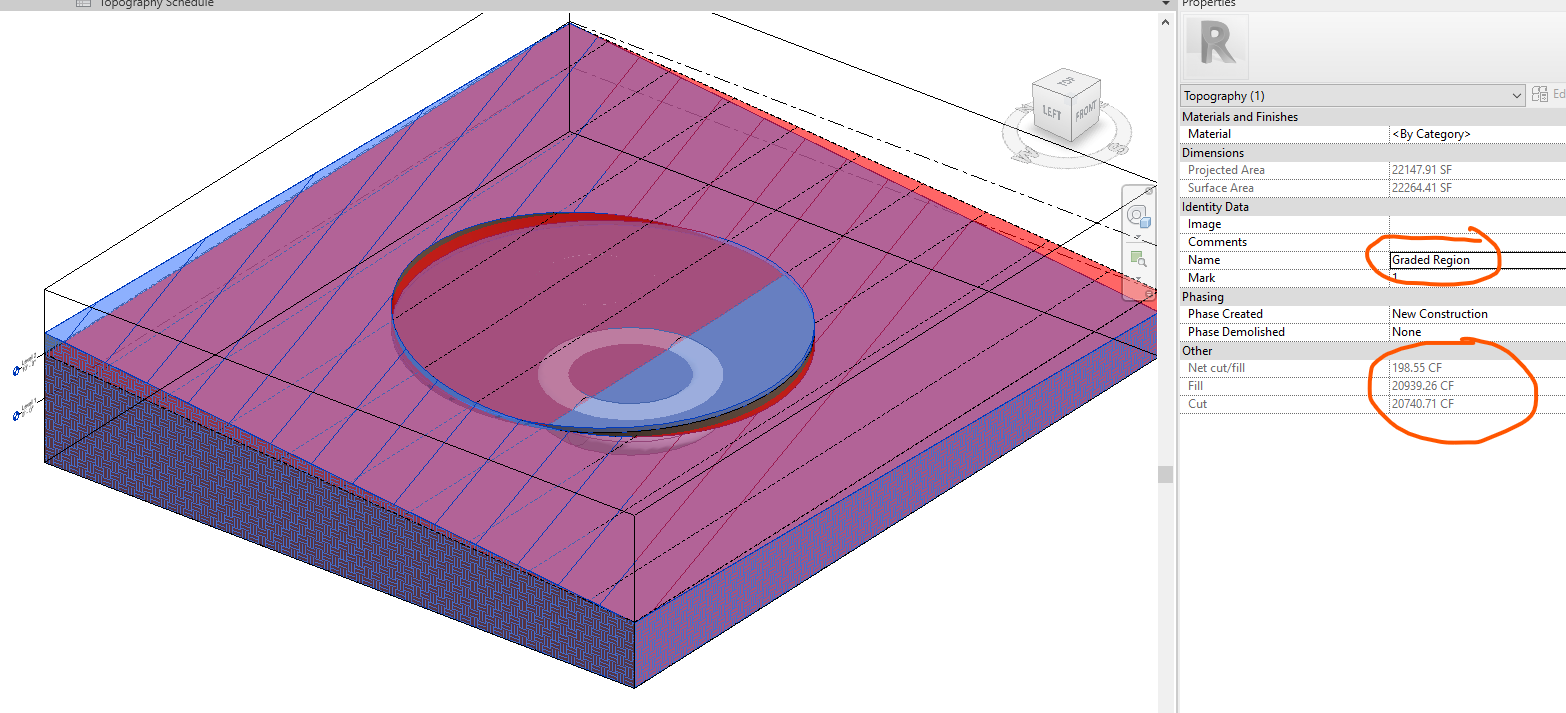Collapse the Phasing section header

pyautogui.click(x=1372, y=296)
